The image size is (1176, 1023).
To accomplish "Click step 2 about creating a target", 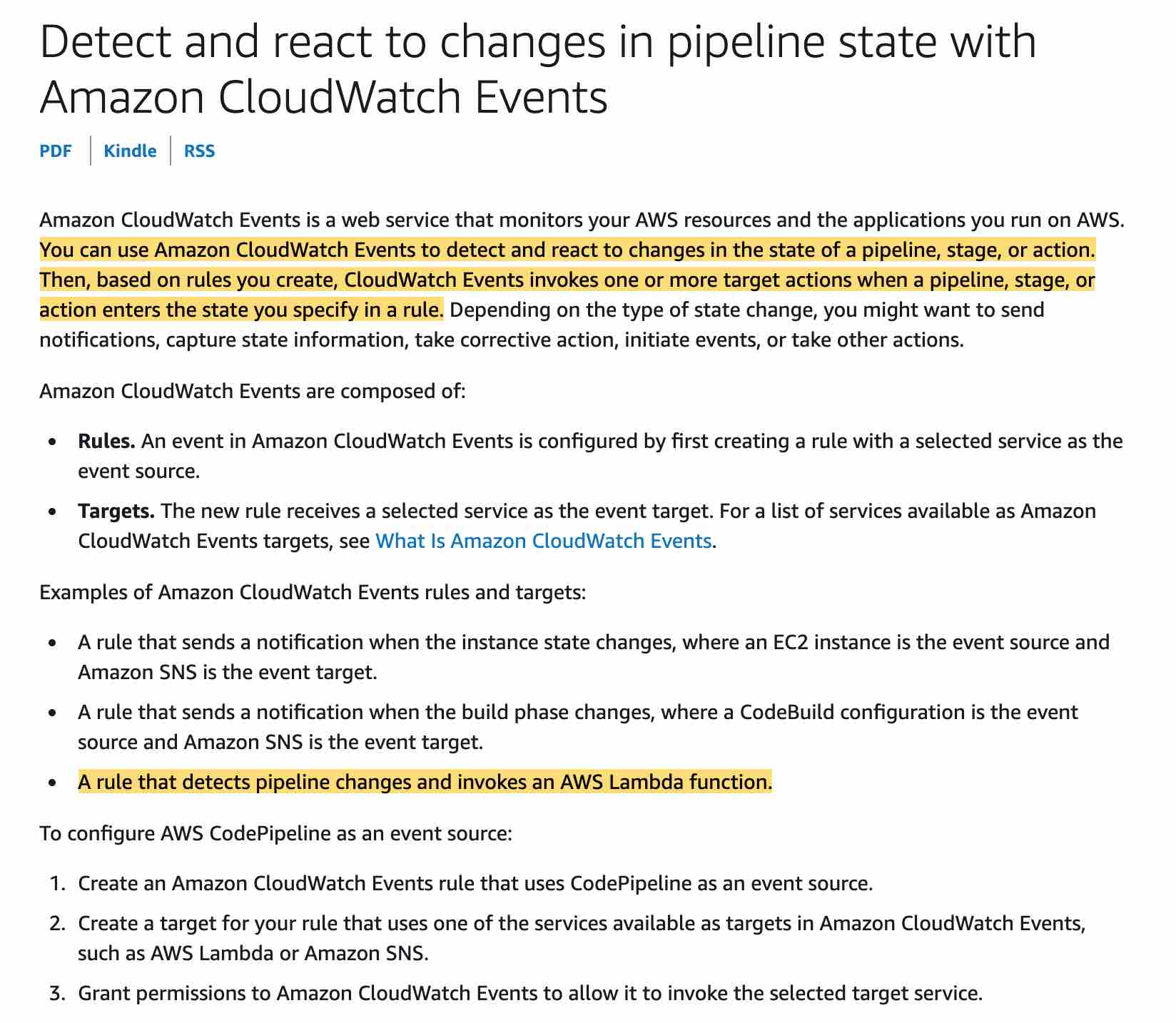I will click(x=582, y=938).
